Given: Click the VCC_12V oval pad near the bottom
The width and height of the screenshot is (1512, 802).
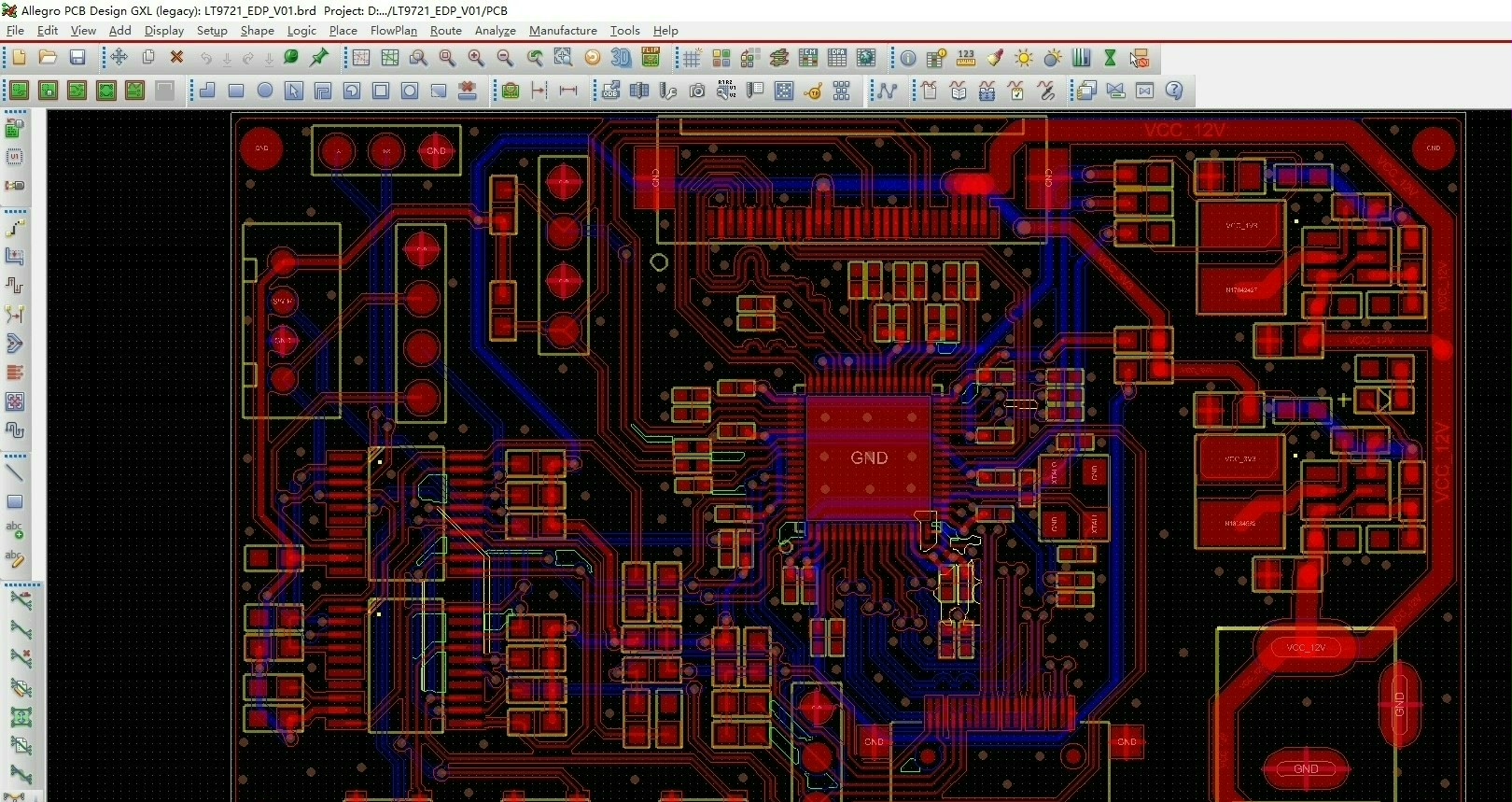Looking at the screenshot, I should coord(1306,648).
